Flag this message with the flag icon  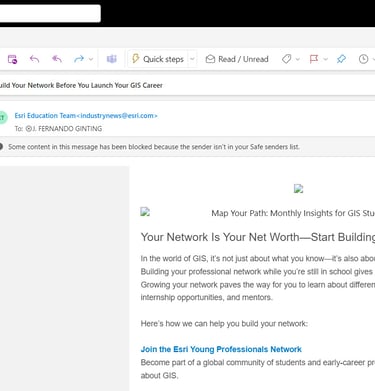coord(314,59)
